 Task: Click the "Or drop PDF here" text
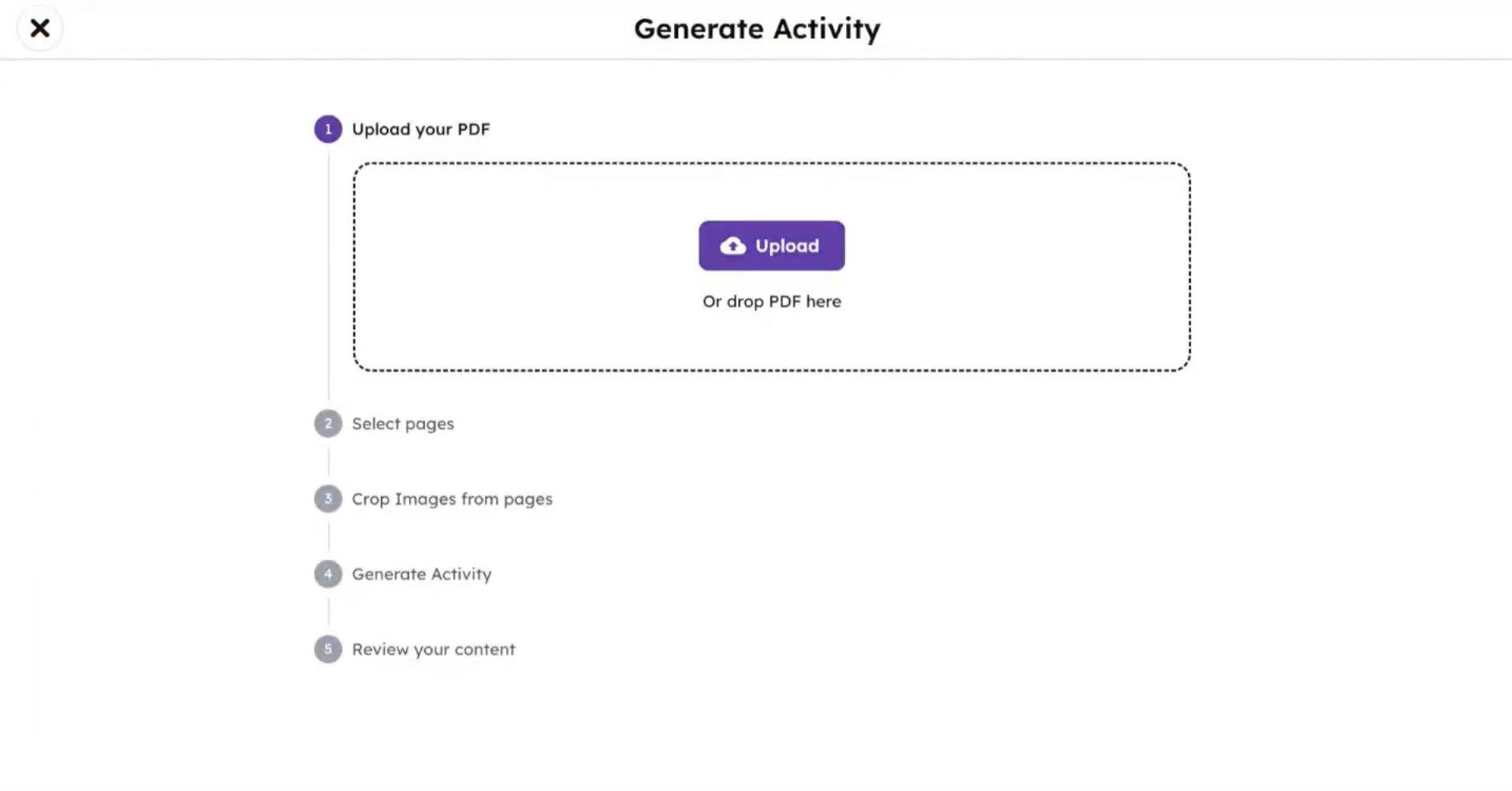tap(772, 302)
